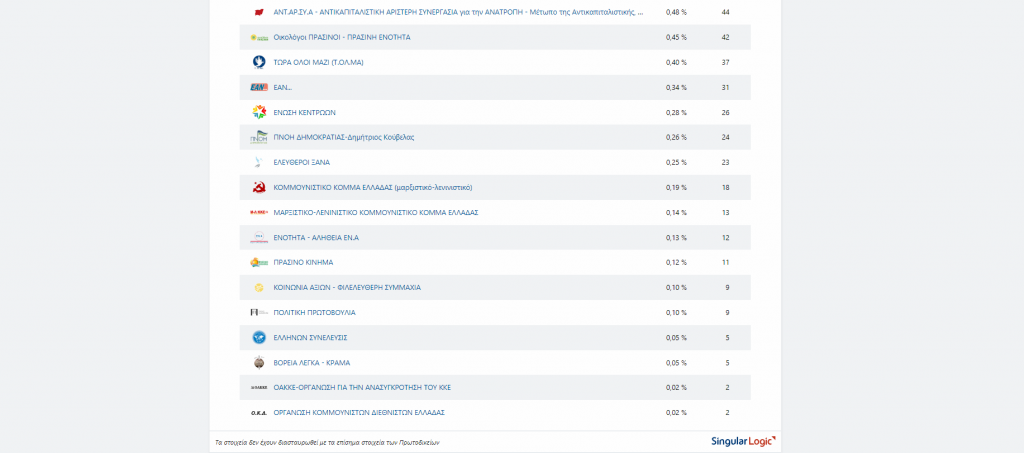The width and height of the screenshot is (1024, 453).
Task: Click the ΚΚΕ (μαρξιστικό-λενινιστικό) hammer and sickle logo
Action: tap(259, 187)
